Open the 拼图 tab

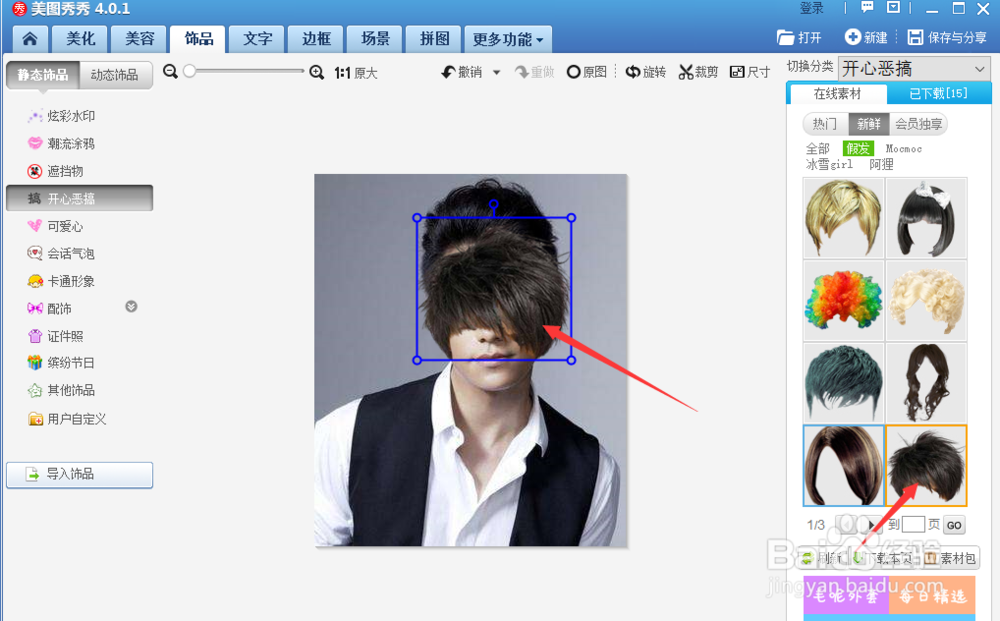point(434,39)
